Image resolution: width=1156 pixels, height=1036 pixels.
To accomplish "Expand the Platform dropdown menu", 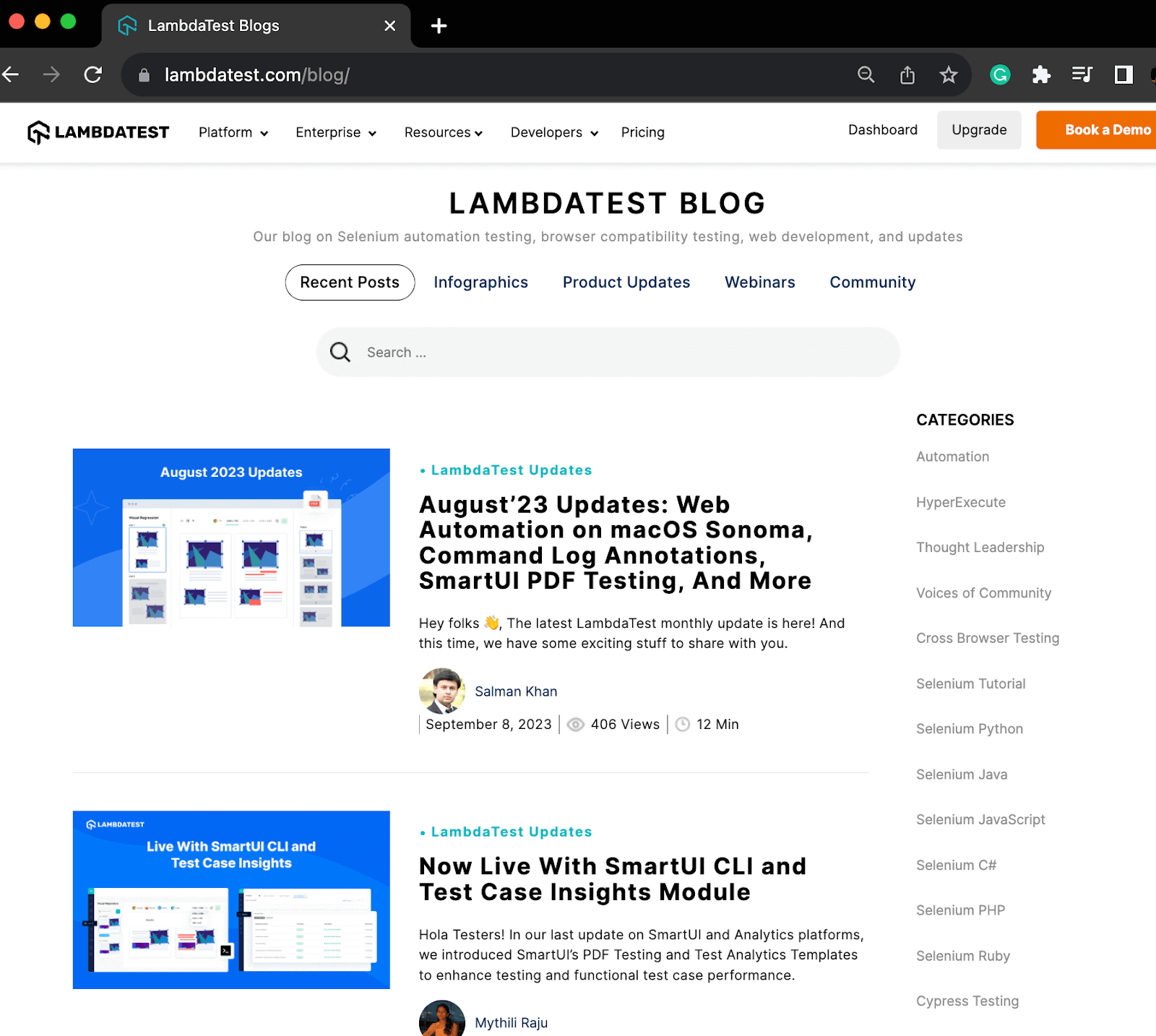I will point(232,132).
